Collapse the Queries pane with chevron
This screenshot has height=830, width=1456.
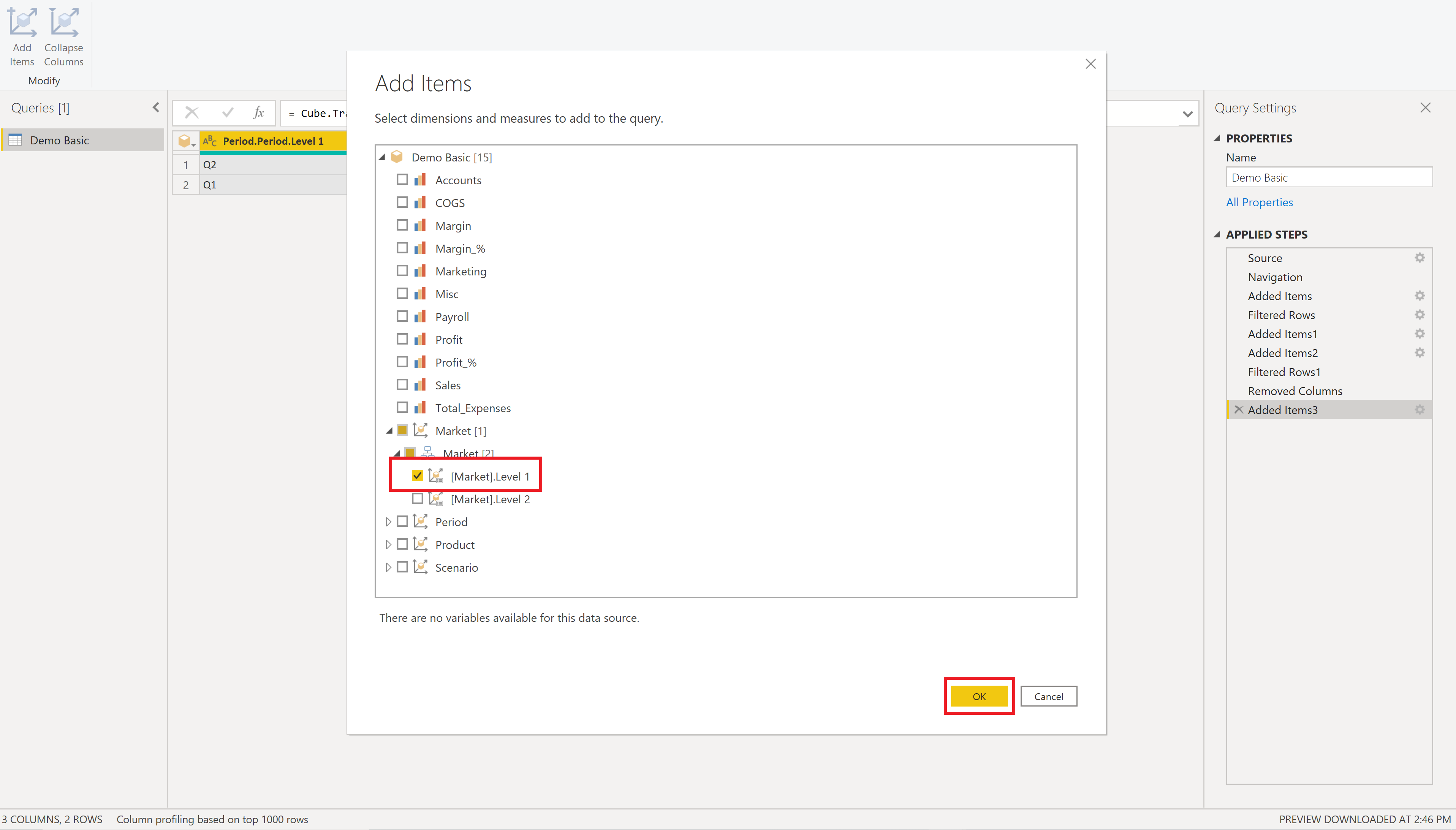[156, 107]
